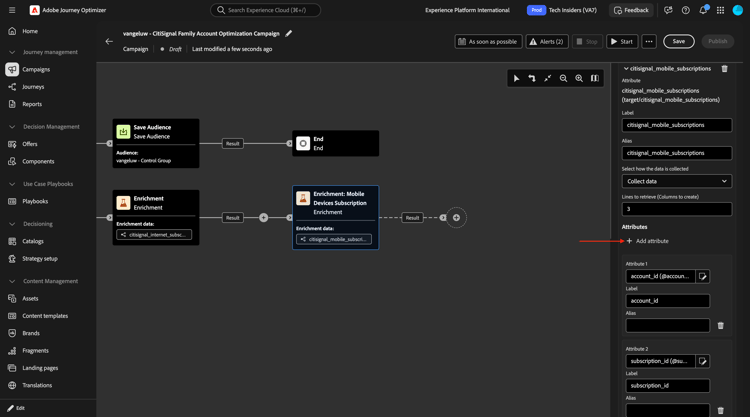750x417 pixels.
Task: Click the Result transition after Save Audience
Action: pyautogui.click(x=232, y=143)
